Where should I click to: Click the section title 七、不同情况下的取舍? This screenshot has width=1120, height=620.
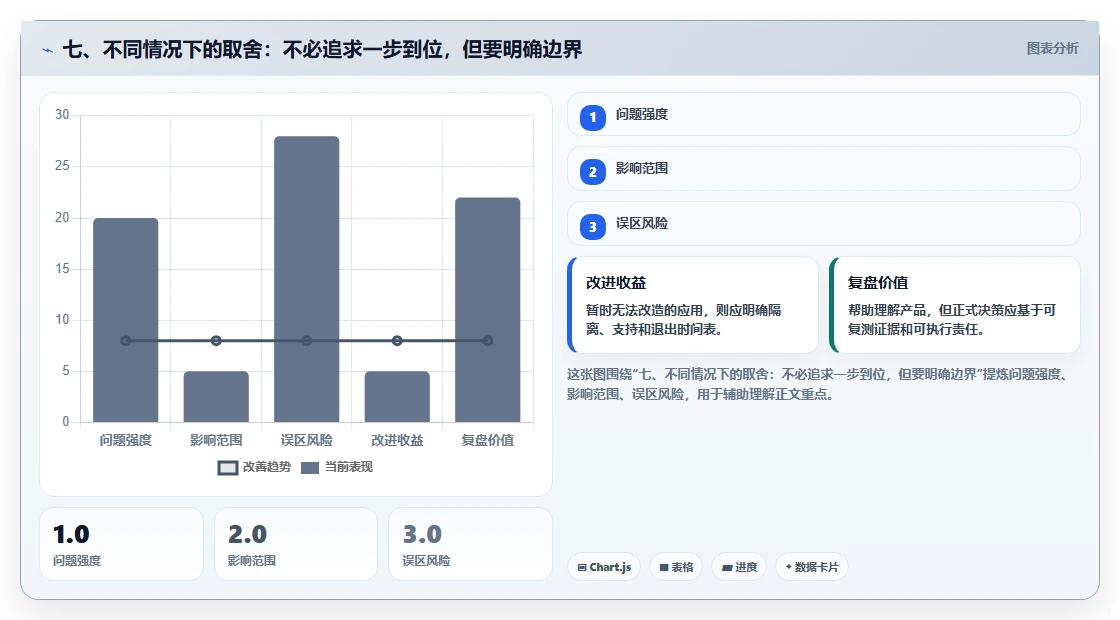tap(322, 49)
